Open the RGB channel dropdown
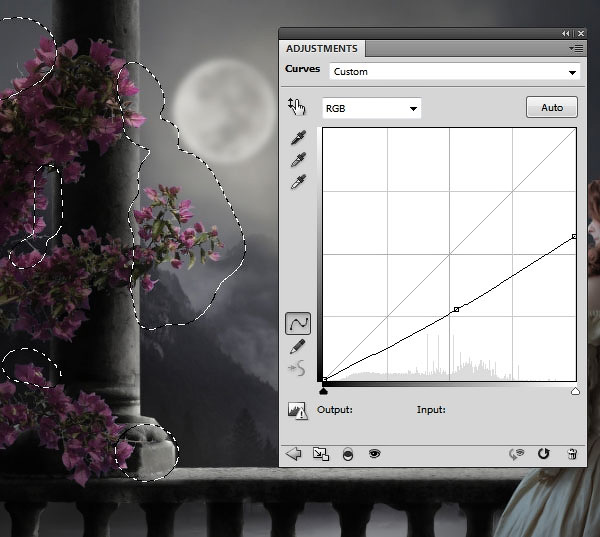This screenshot has height=537, width=600. (x=372, y=108)
